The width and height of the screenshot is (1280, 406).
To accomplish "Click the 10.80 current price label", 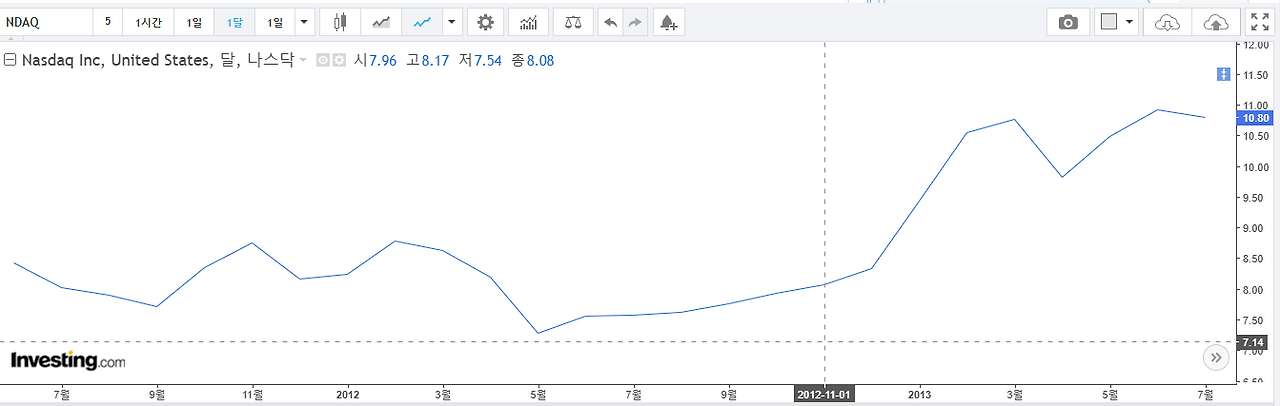I will click(x=1255, y=118).
